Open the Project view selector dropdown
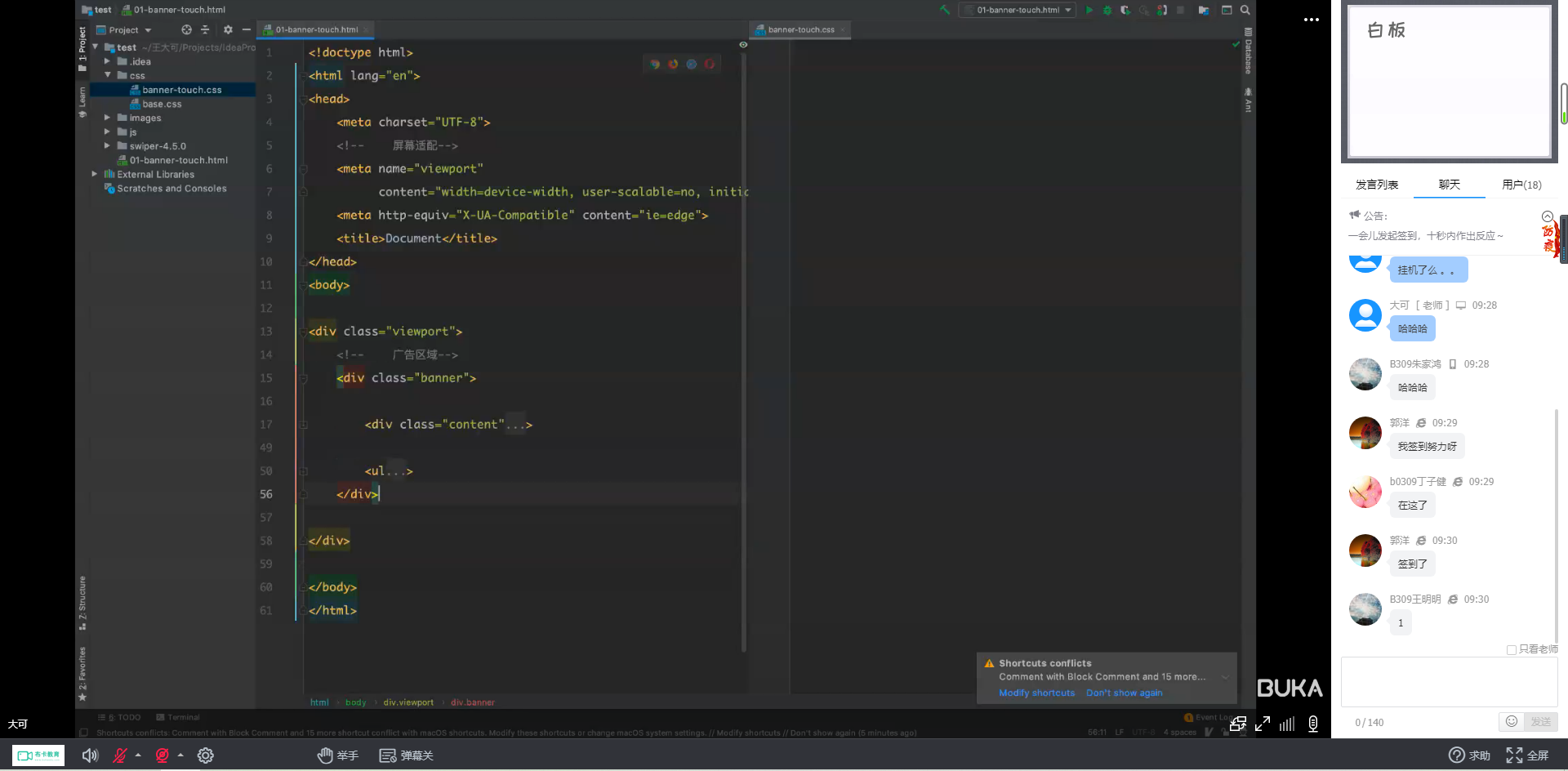 pos(124,30)
